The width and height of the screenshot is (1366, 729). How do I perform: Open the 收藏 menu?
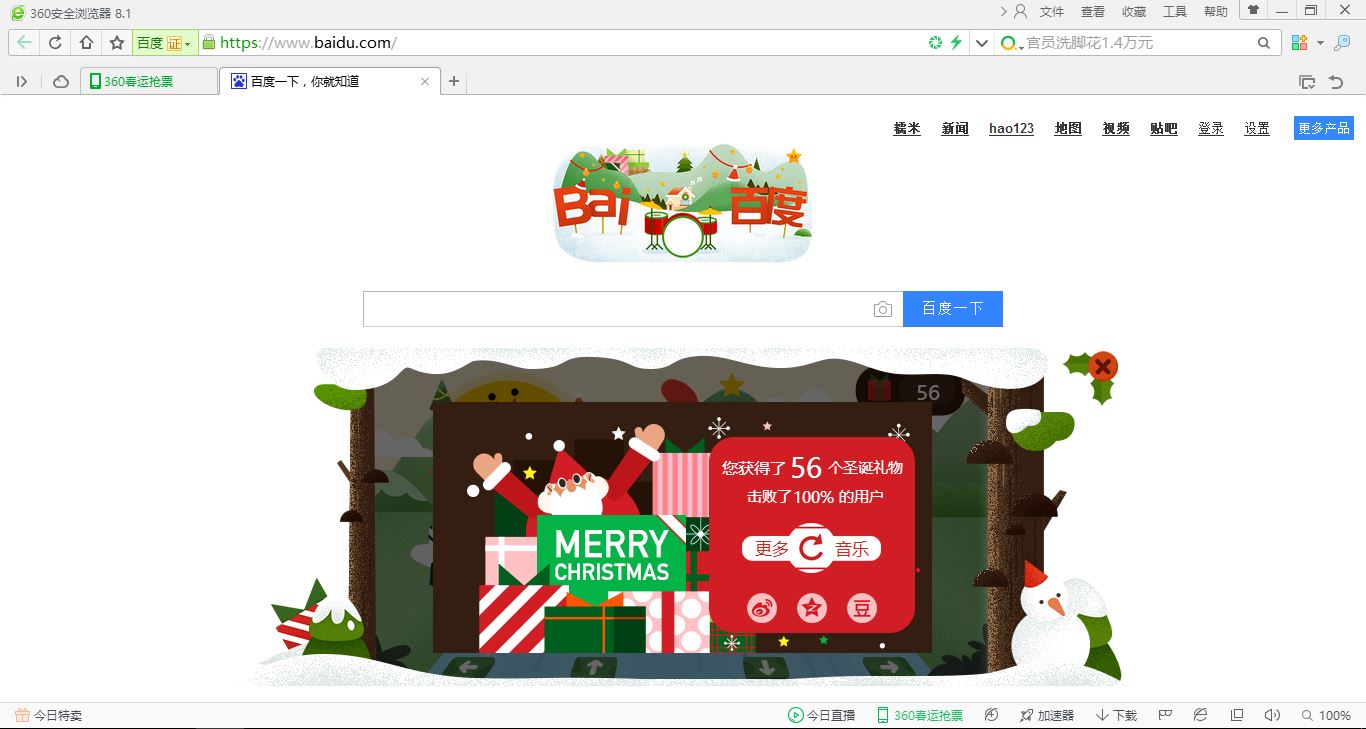(1134, 12)
